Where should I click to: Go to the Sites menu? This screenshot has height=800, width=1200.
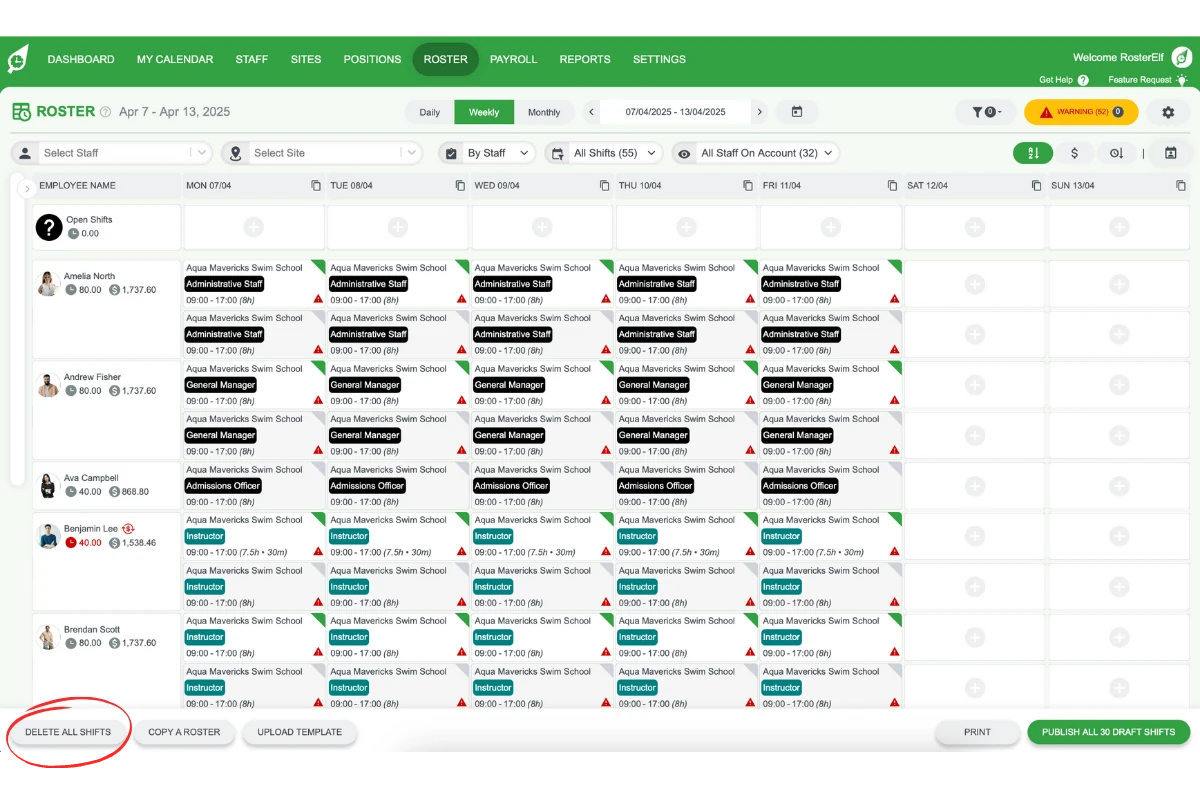(x=306, y=59)
